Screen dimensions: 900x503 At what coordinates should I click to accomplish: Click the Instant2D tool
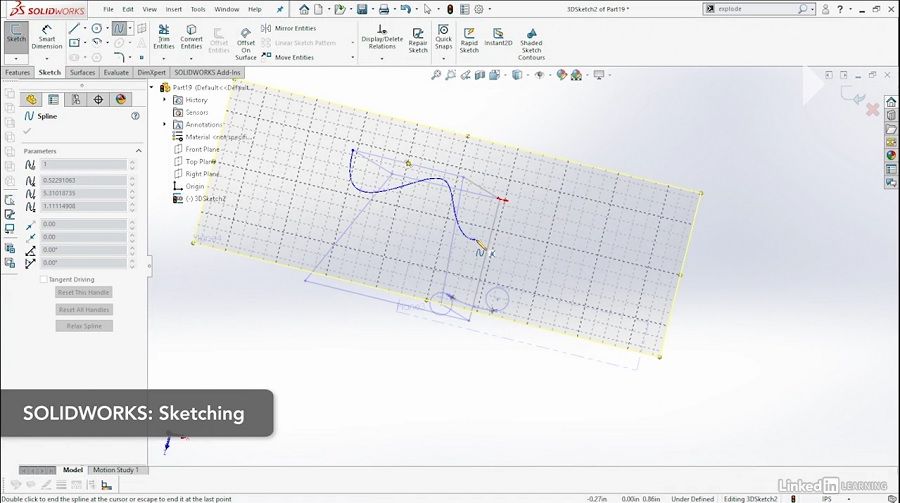coord(498,37)
